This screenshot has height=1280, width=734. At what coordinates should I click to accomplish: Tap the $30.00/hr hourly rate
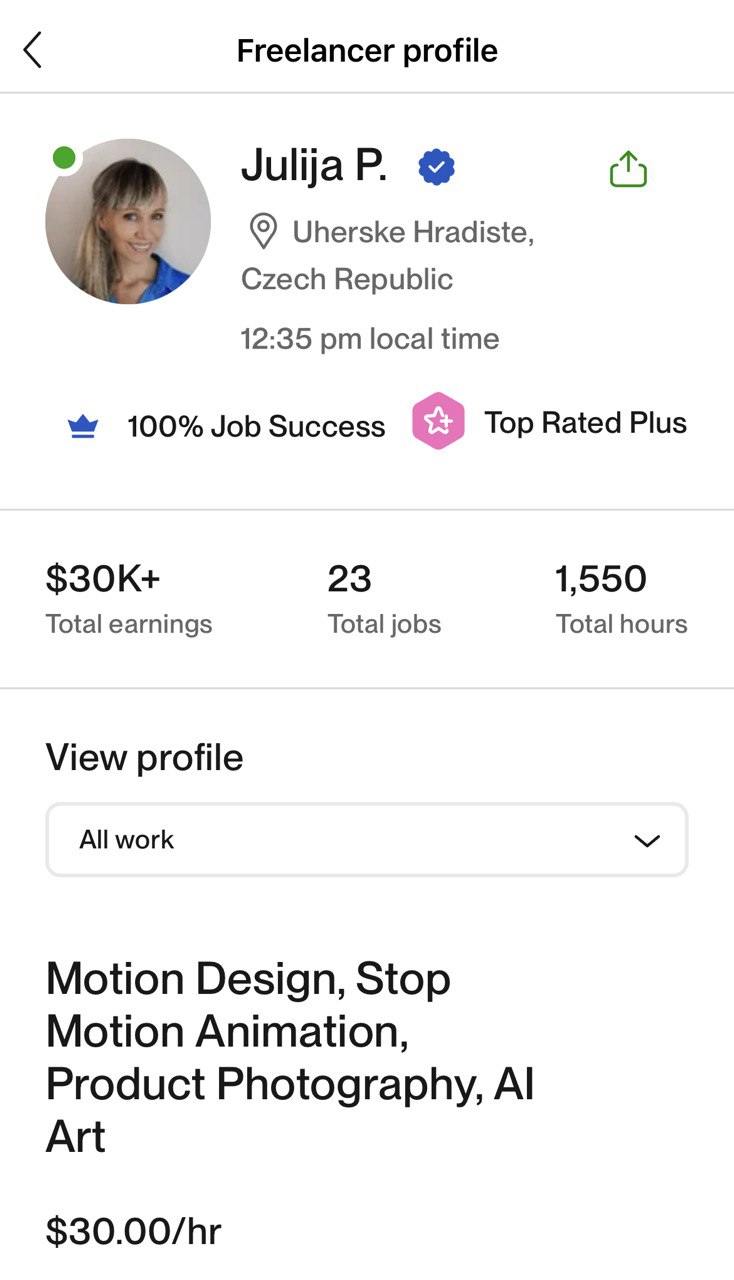[133, 1232]
